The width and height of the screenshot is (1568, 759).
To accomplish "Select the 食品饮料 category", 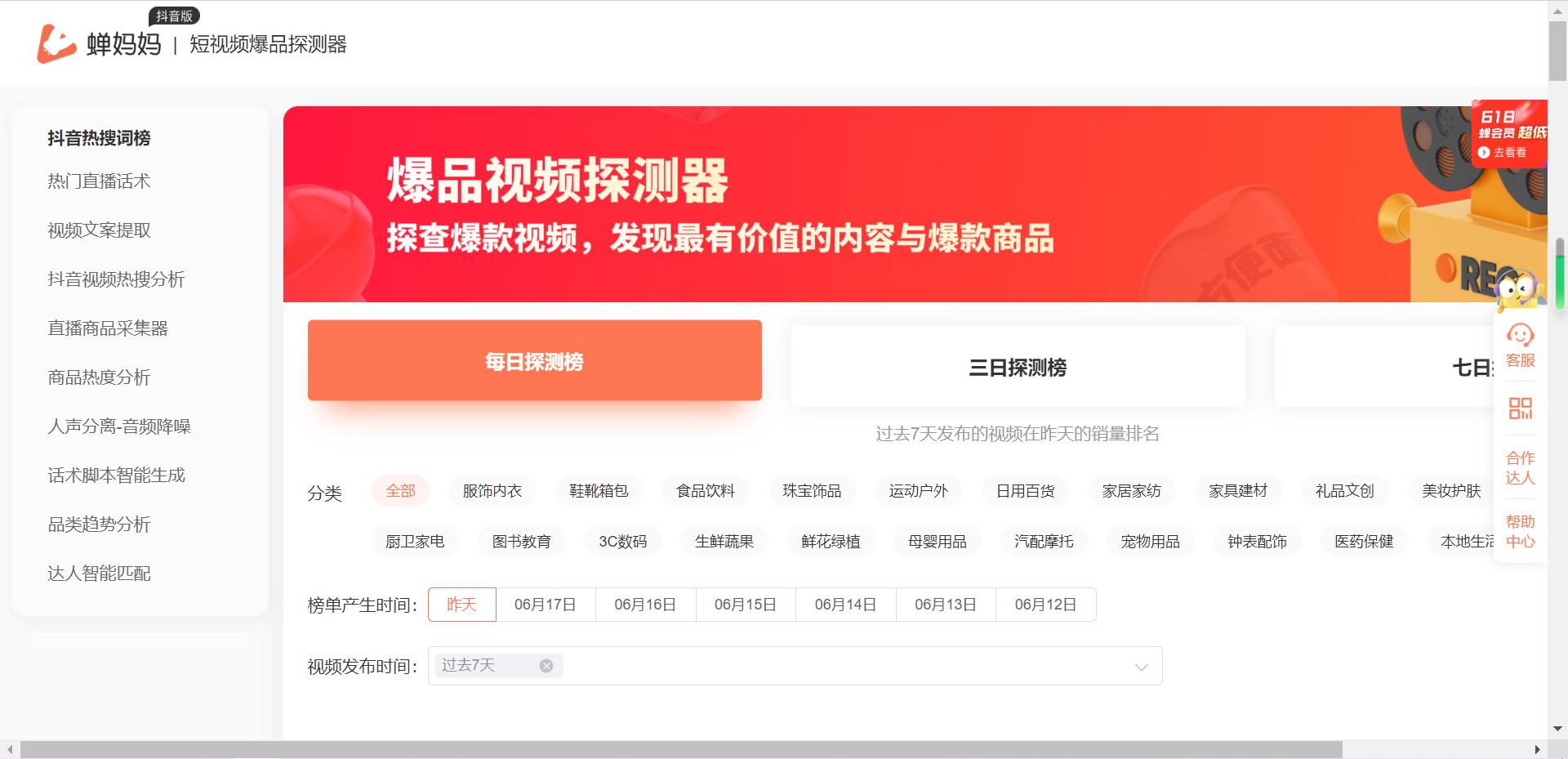I will point(705,491).
